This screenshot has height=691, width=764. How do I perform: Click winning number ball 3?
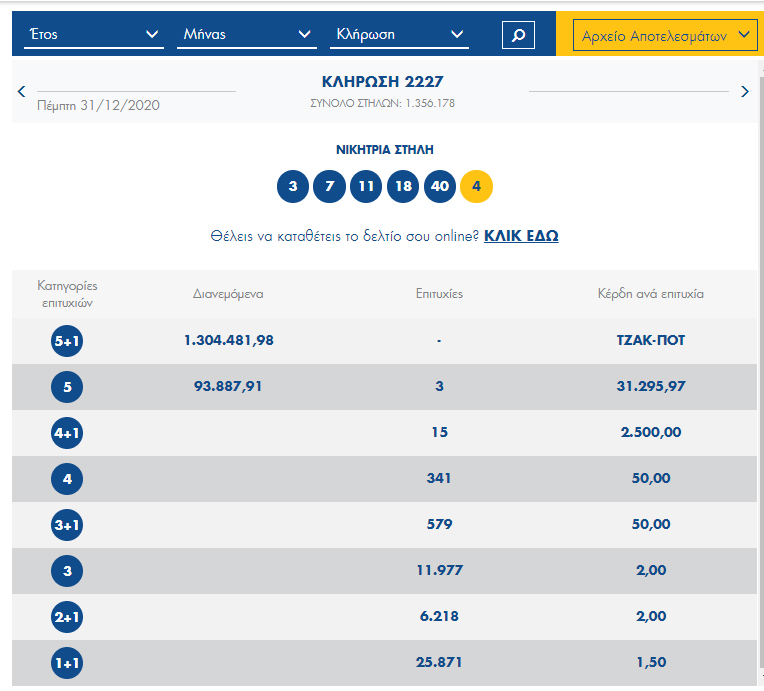(293, 186)
